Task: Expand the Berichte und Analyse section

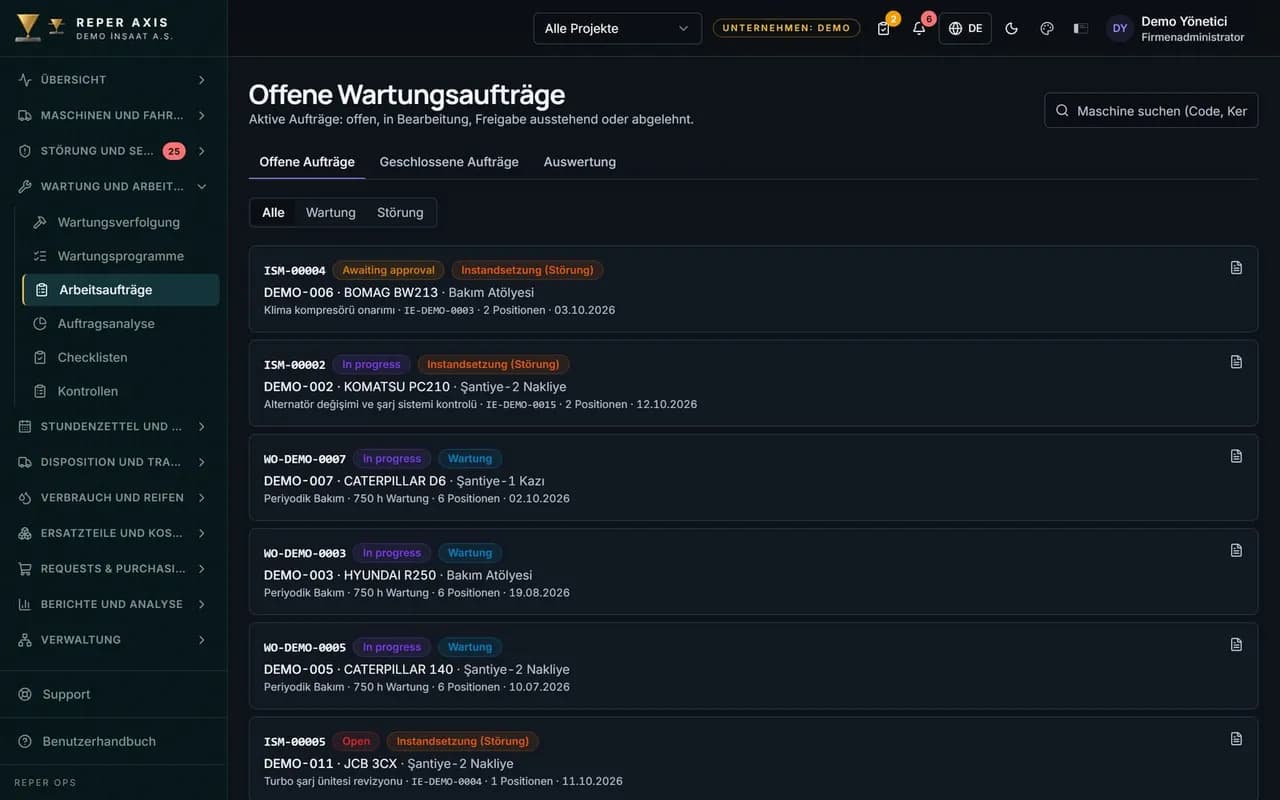Action: (113, 604)
